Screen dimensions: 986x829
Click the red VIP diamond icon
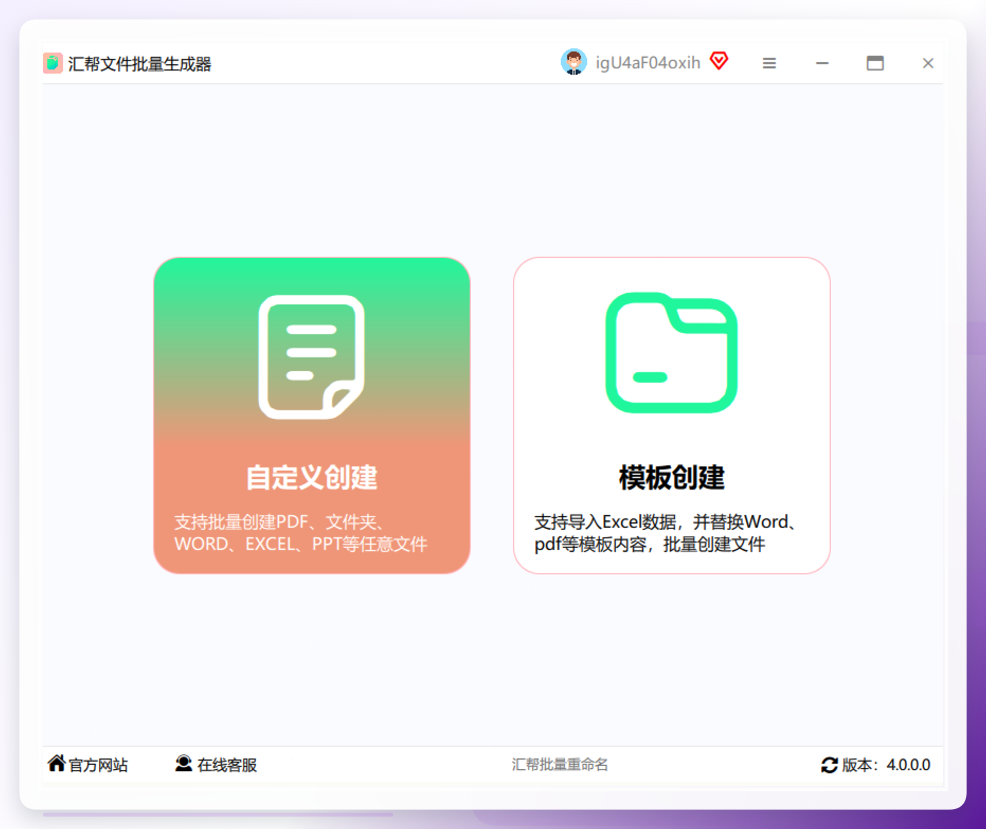coord(719,61)
